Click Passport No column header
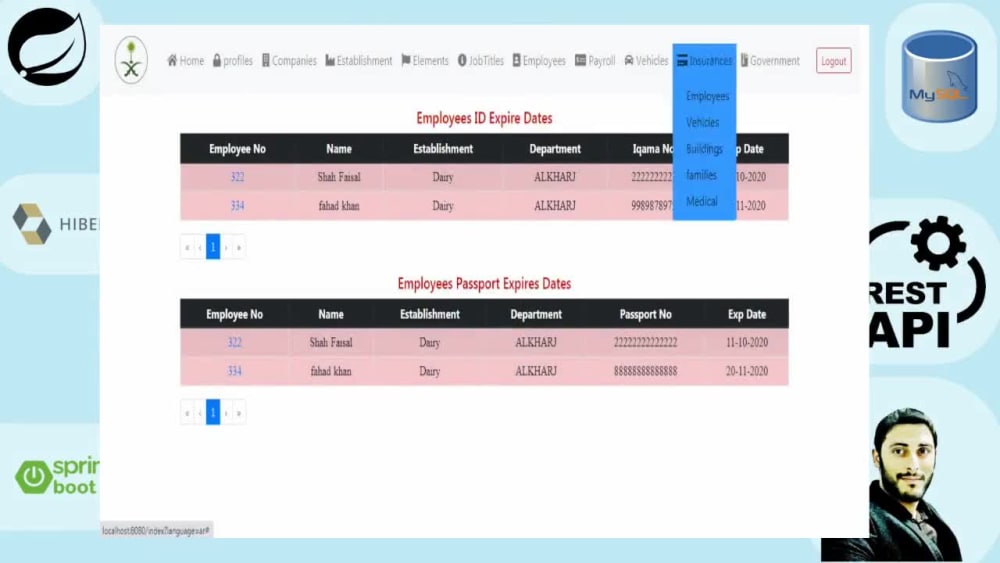This screenshot has height=563, width=1000. 645,314
